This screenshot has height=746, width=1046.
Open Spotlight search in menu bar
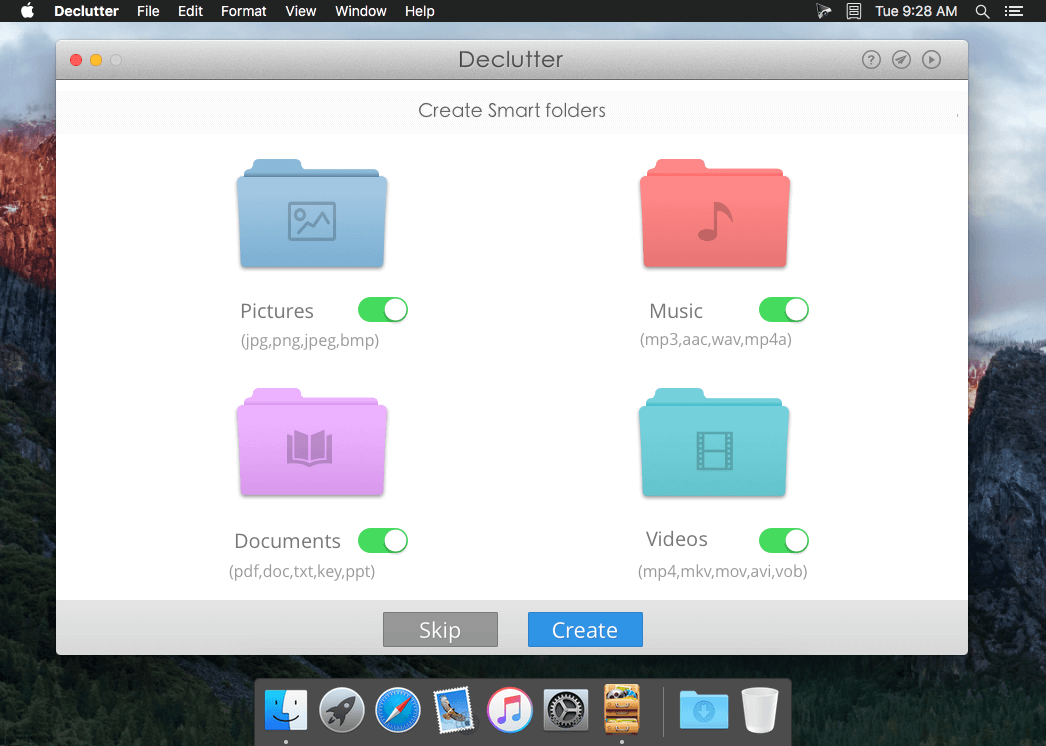tap(982, 11)
